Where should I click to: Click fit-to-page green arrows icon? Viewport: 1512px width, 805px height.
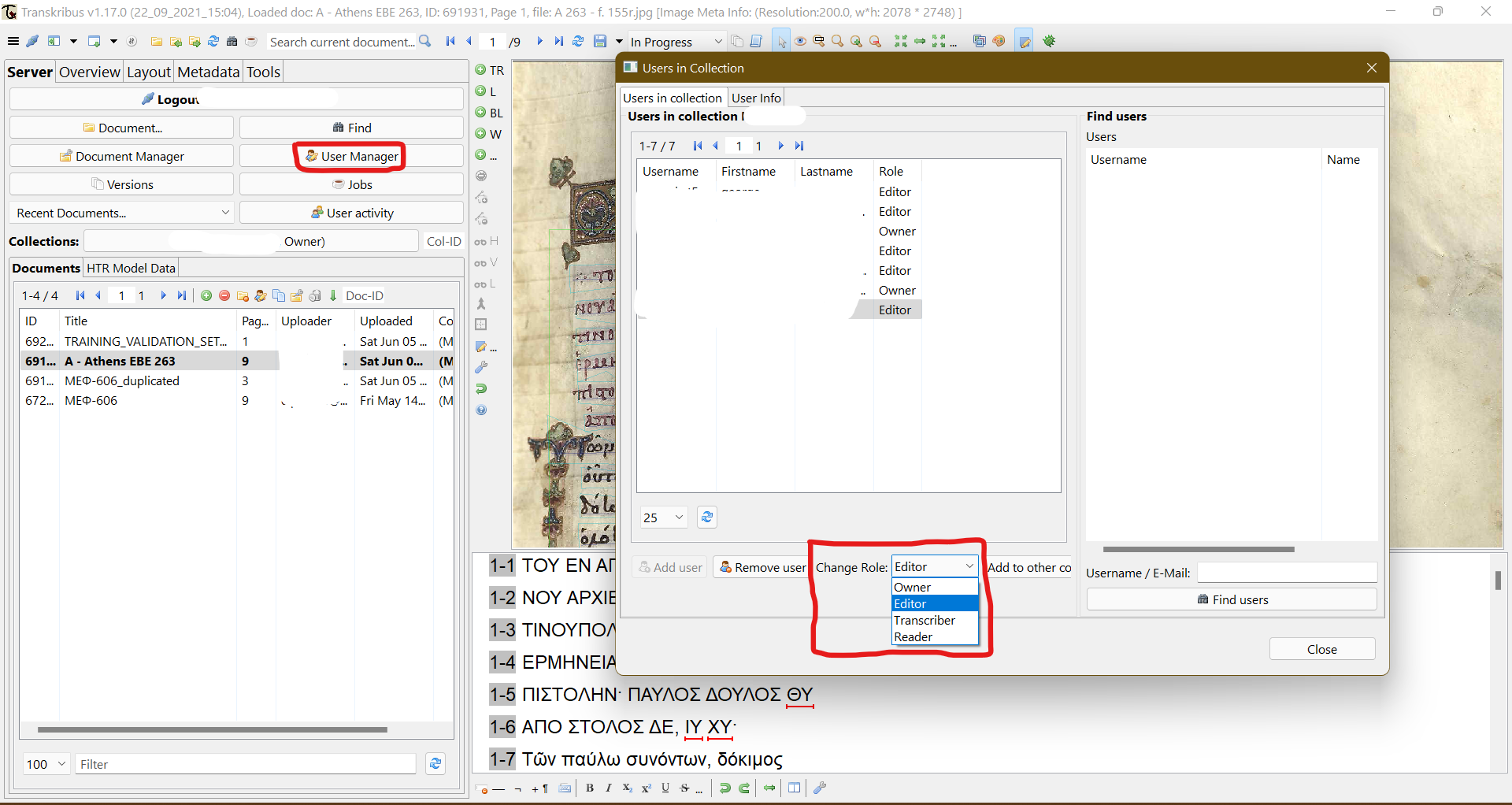click(901, 41)
